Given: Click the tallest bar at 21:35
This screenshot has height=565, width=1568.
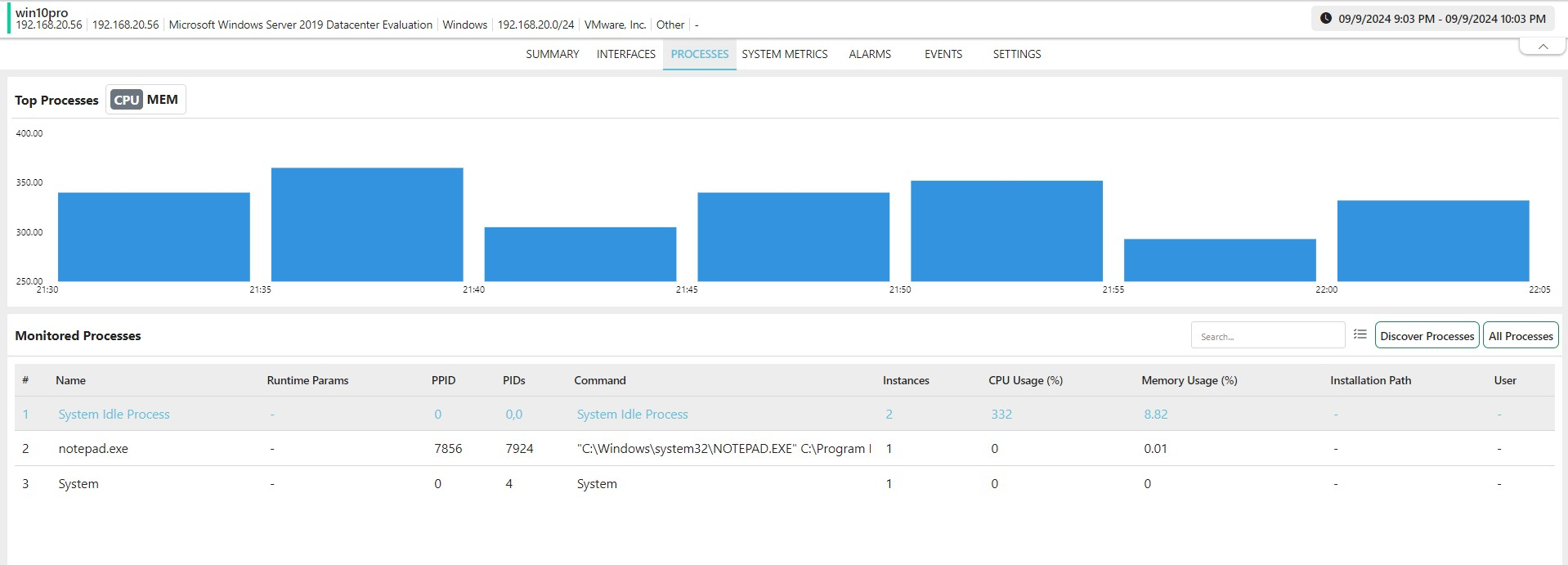Looking at the screenshot, I should pyautogui.click(x=367, y=225).
